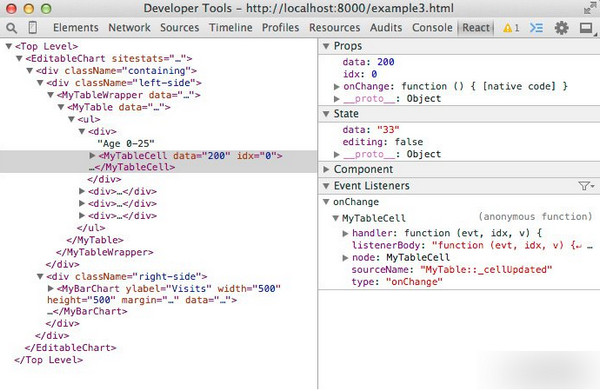600x391 pixels.
Task: Expand the MyTableCell node
Action: 92,156
